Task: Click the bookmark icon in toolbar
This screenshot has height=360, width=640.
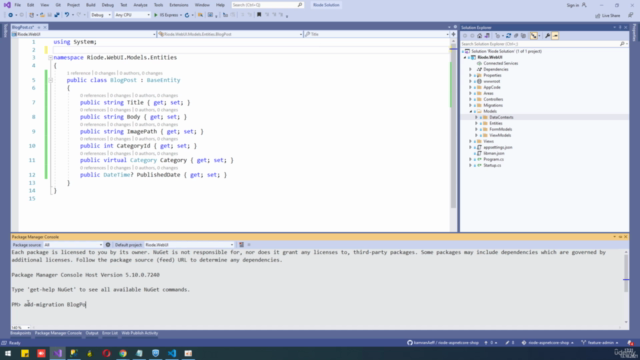Action: [259, 15]
